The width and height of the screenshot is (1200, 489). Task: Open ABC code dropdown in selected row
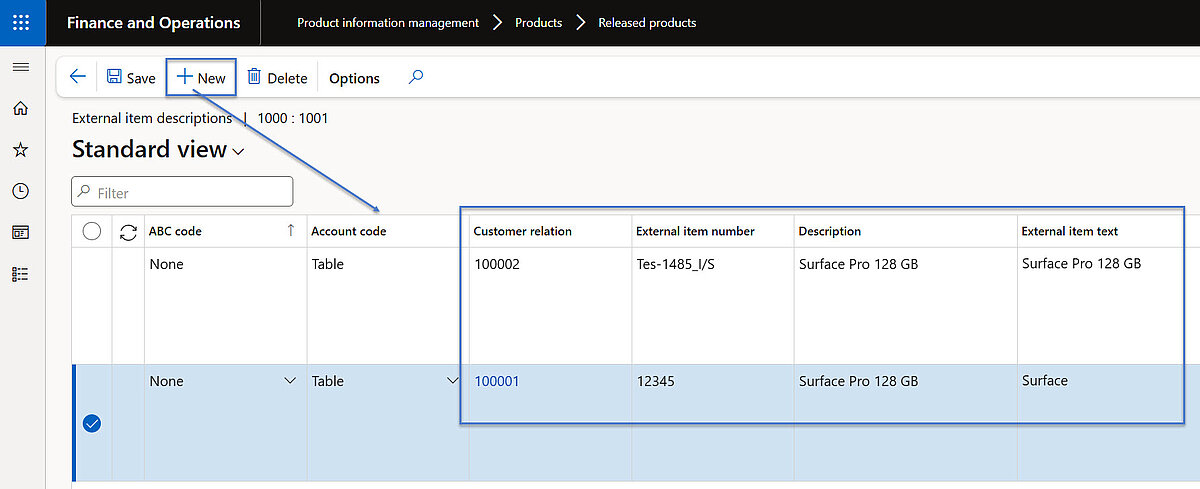(x=290, y=381)
